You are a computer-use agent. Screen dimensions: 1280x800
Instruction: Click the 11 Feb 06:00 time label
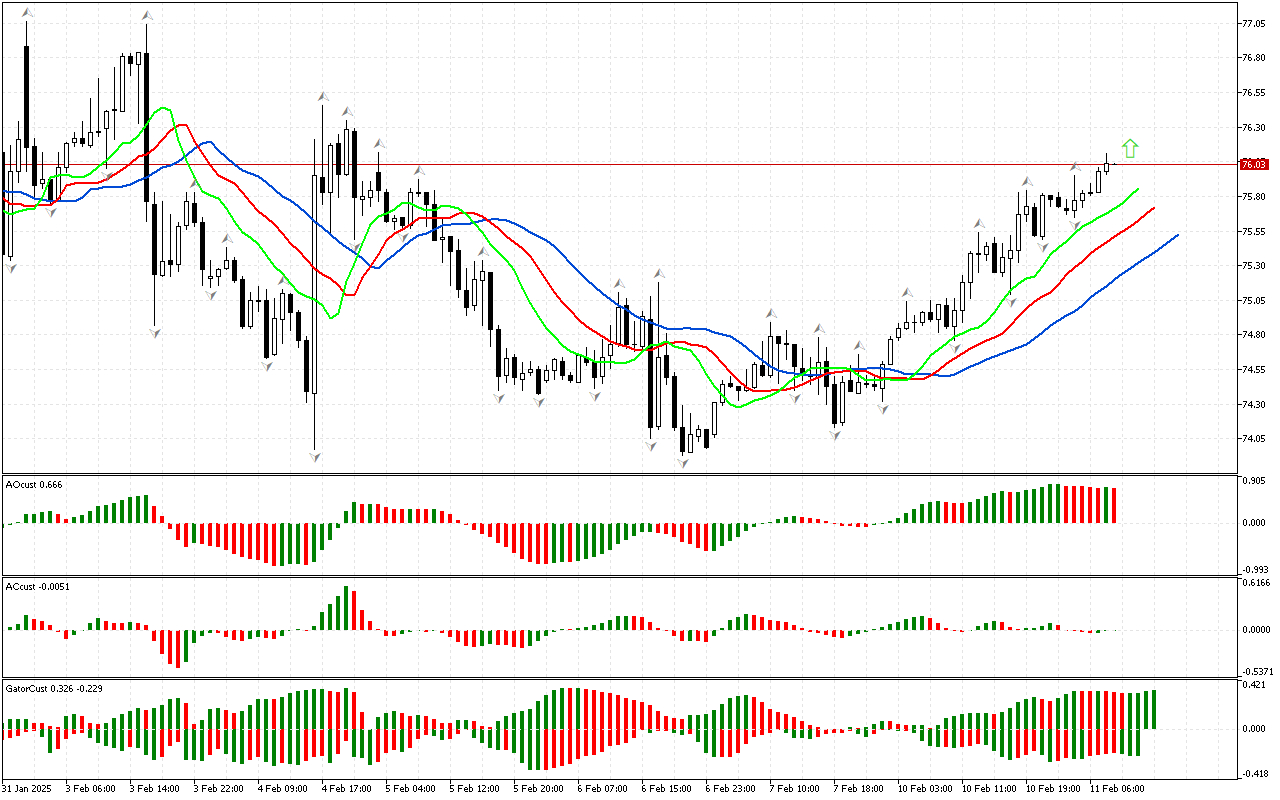coord(1117,789)
